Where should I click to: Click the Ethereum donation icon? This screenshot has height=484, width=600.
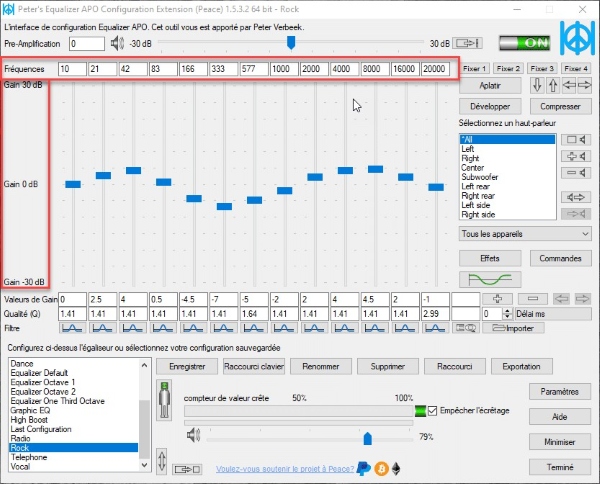pos(396,469)
